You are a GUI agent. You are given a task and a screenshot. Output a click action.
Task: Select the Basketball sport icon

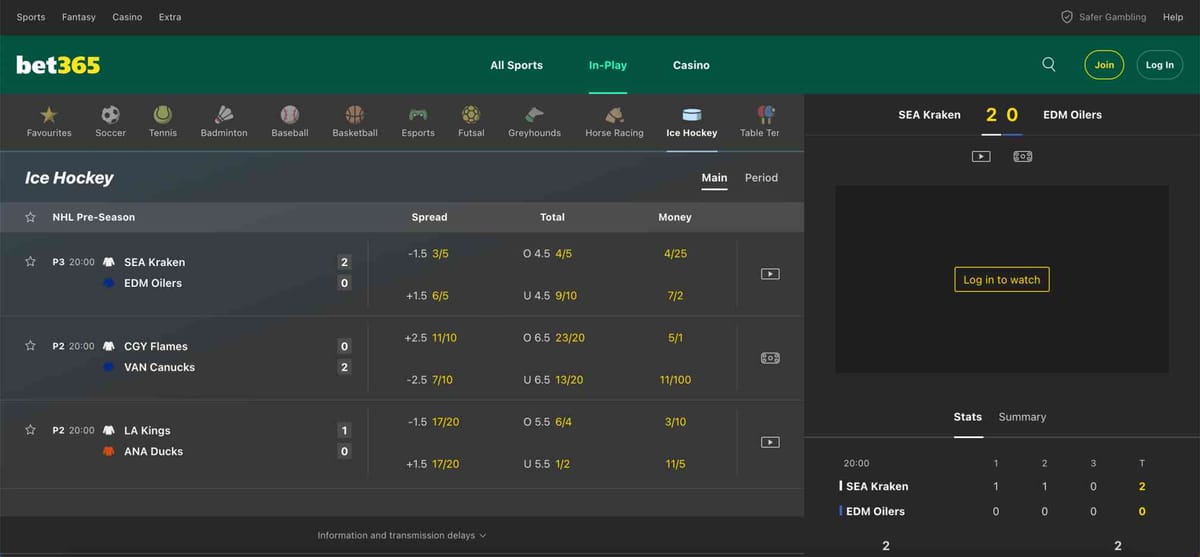point(355,115)
